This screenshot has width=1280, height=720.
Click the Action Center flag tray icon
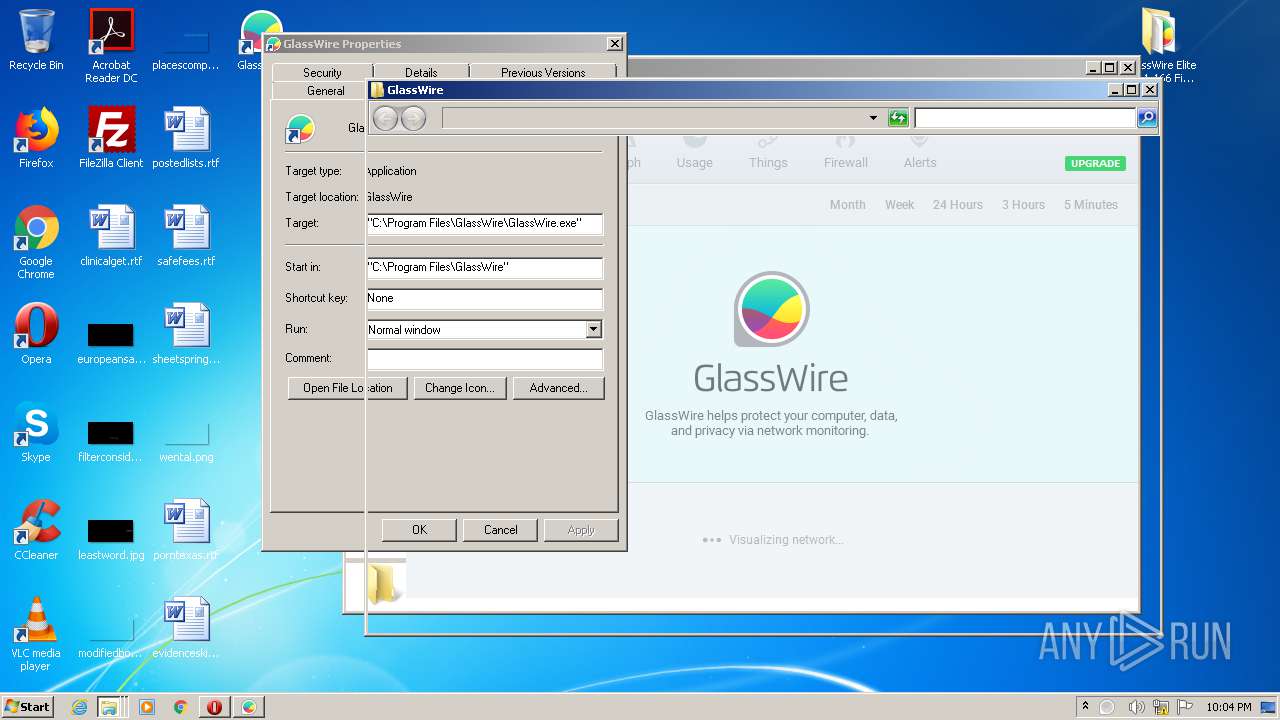pos(1186,707)
